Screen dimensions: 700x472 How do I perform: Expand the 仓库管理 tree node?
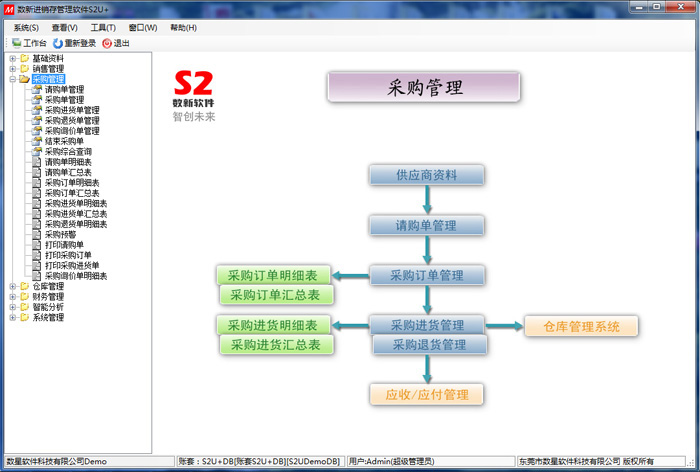[13, 286]
